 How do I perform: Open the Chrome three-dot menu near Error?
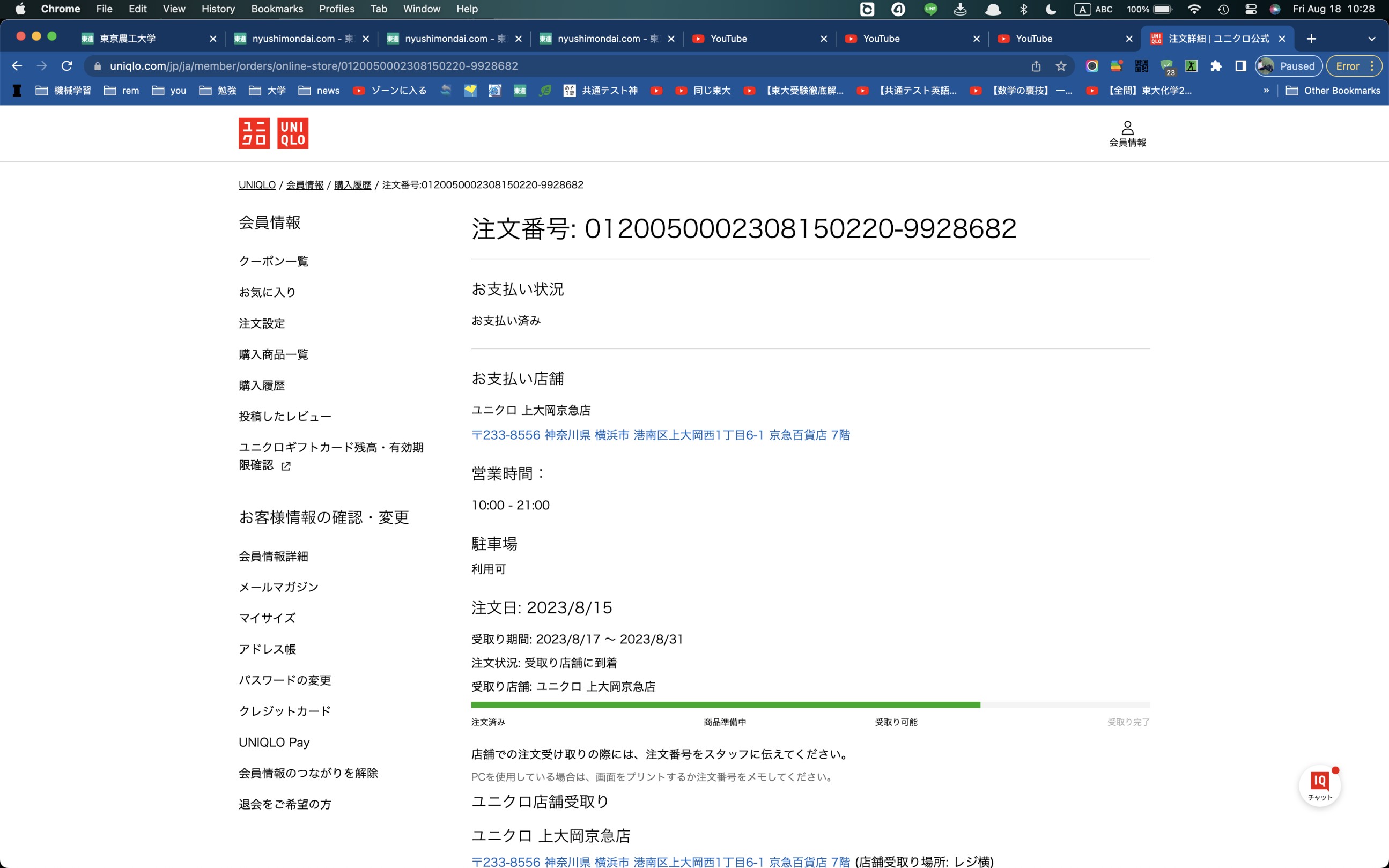pyautogui.click(x=1372, y=66)
